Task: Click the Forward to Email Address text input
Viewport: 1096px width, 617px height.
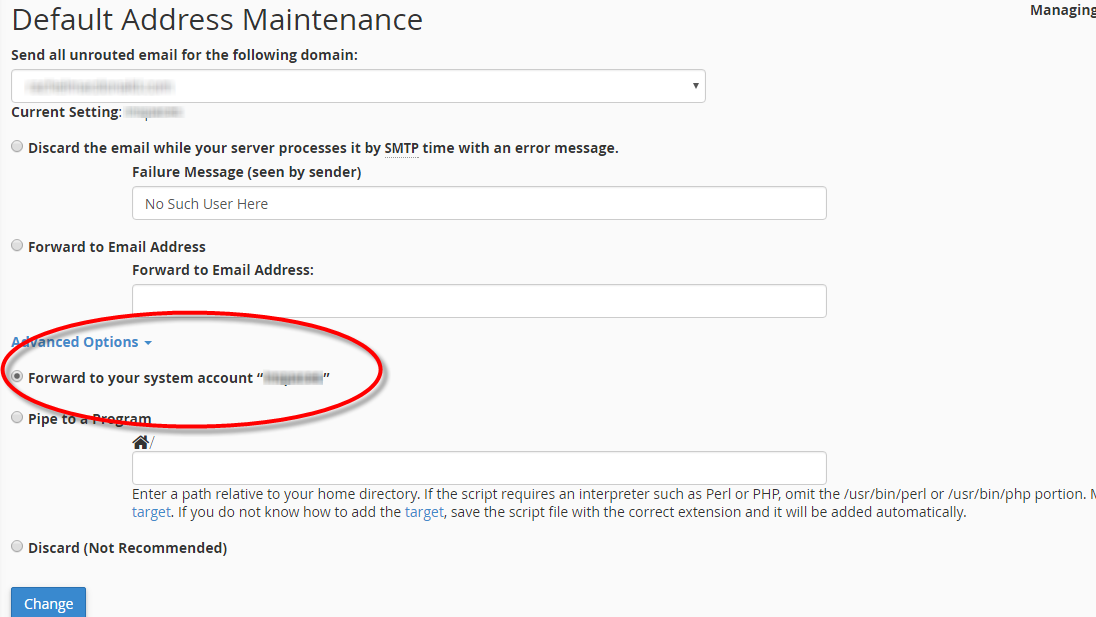Action: coord(479,301)
